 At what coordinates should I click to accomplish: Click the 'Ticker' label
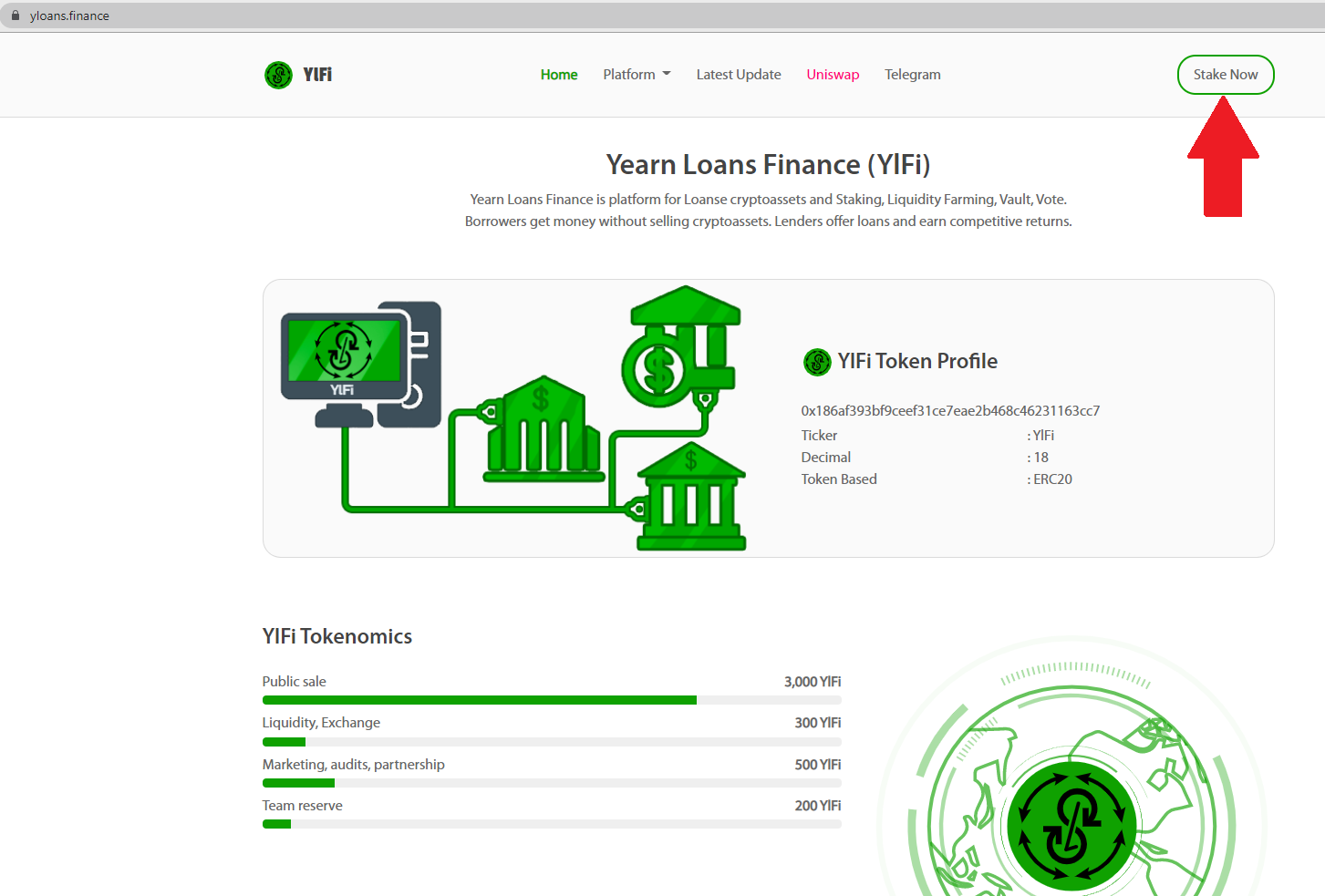click(819, 436)
